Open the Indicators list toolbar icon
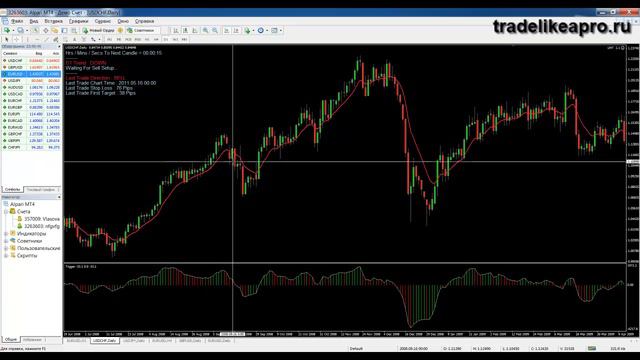The image size is (640, 360). click(247, 30)
